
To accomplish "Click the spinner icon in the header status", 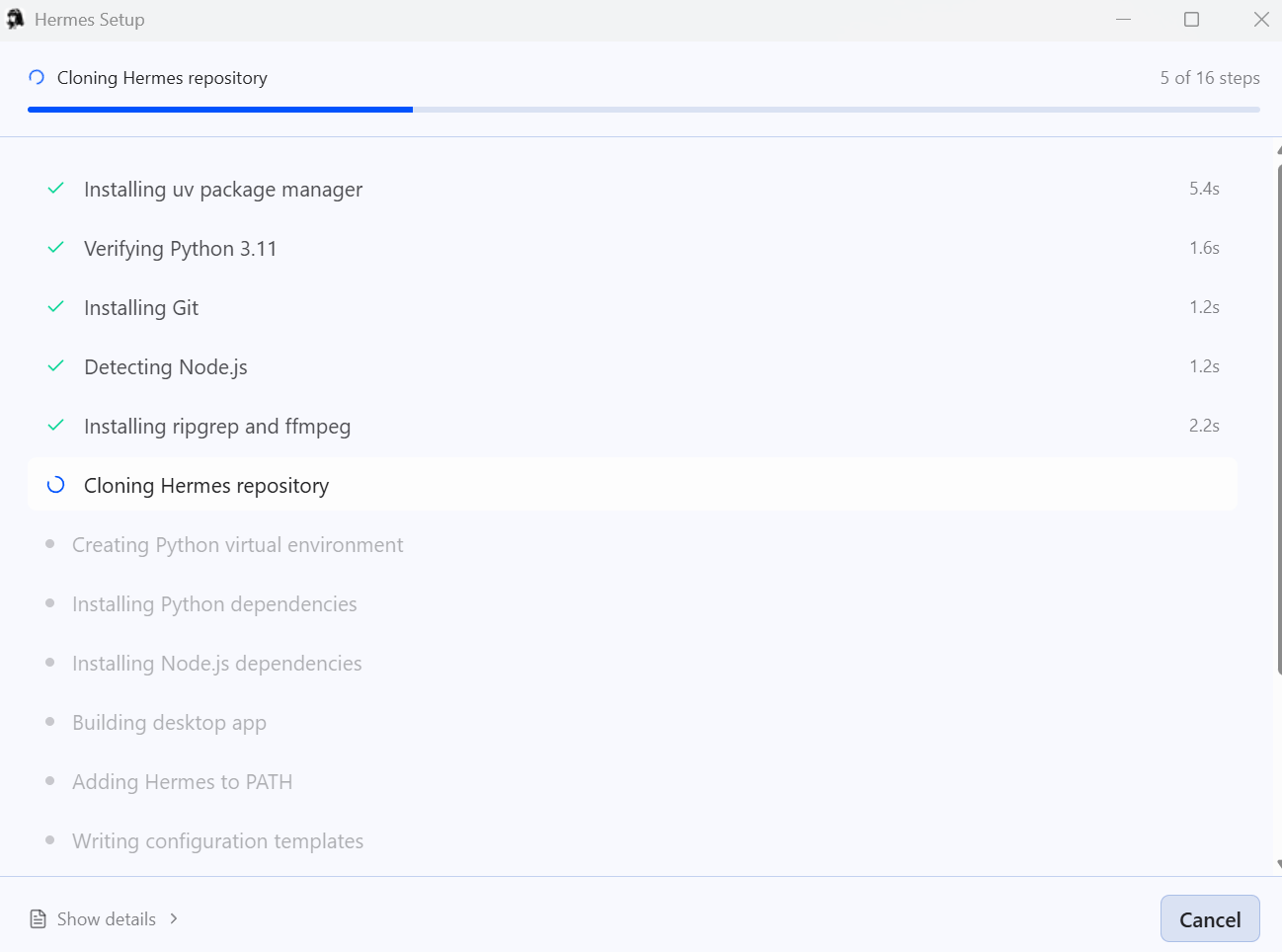I will 37,77.
